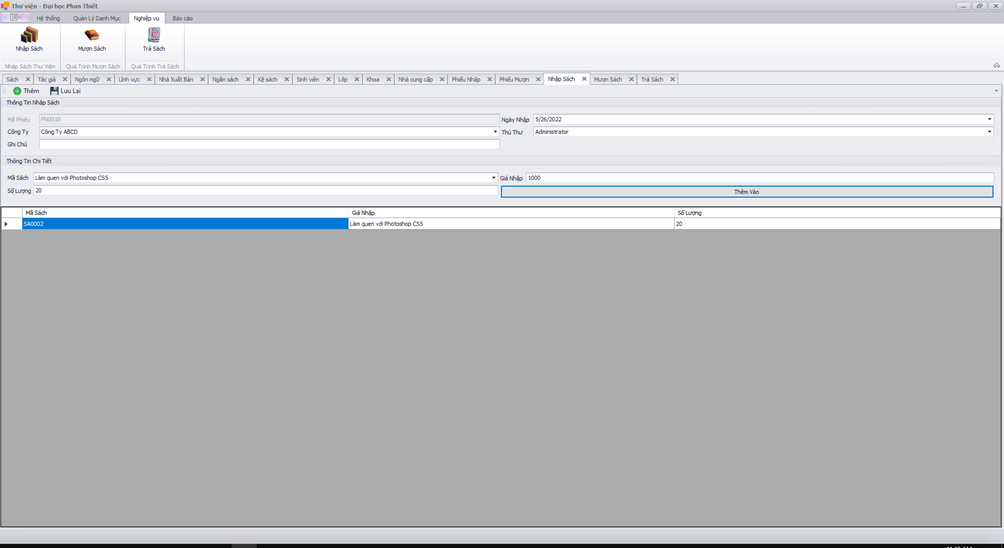The image size is (1004, 548).
Task: Close the Trả Sách document tab
Action: [x=672, y=79]
